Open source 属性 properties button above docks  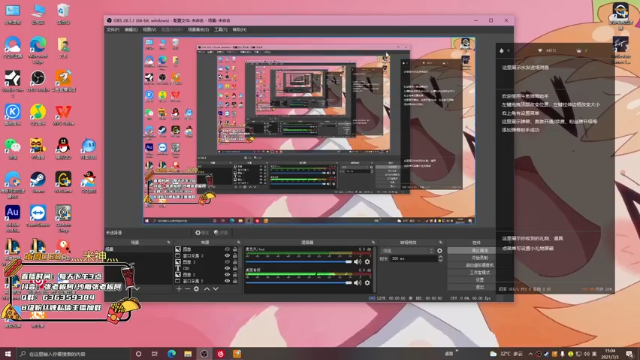202,233
